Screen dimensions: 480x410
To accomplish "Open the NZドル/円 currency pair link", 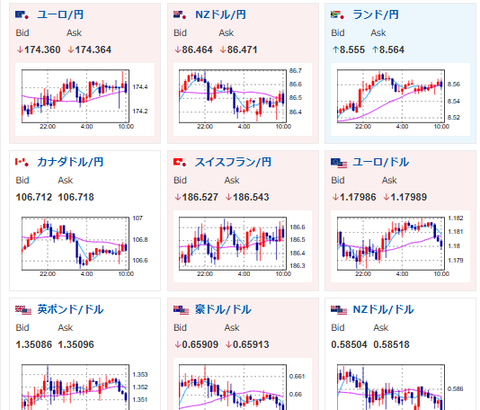I will (221, 15).
